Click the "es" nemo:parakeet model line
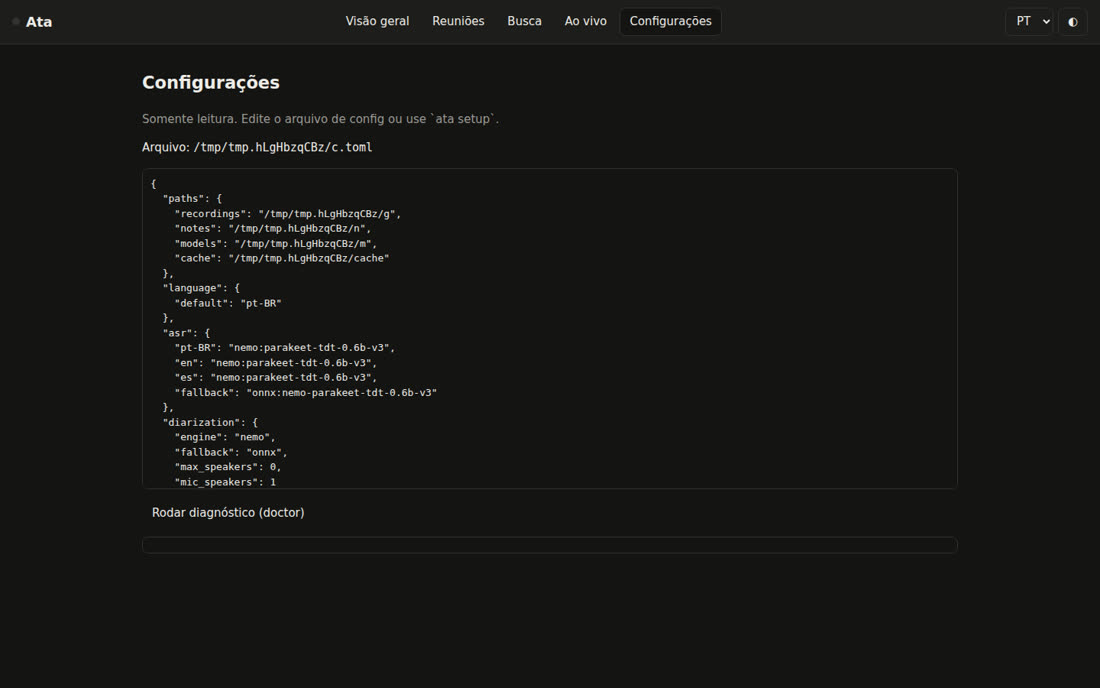 click(276, 377)
